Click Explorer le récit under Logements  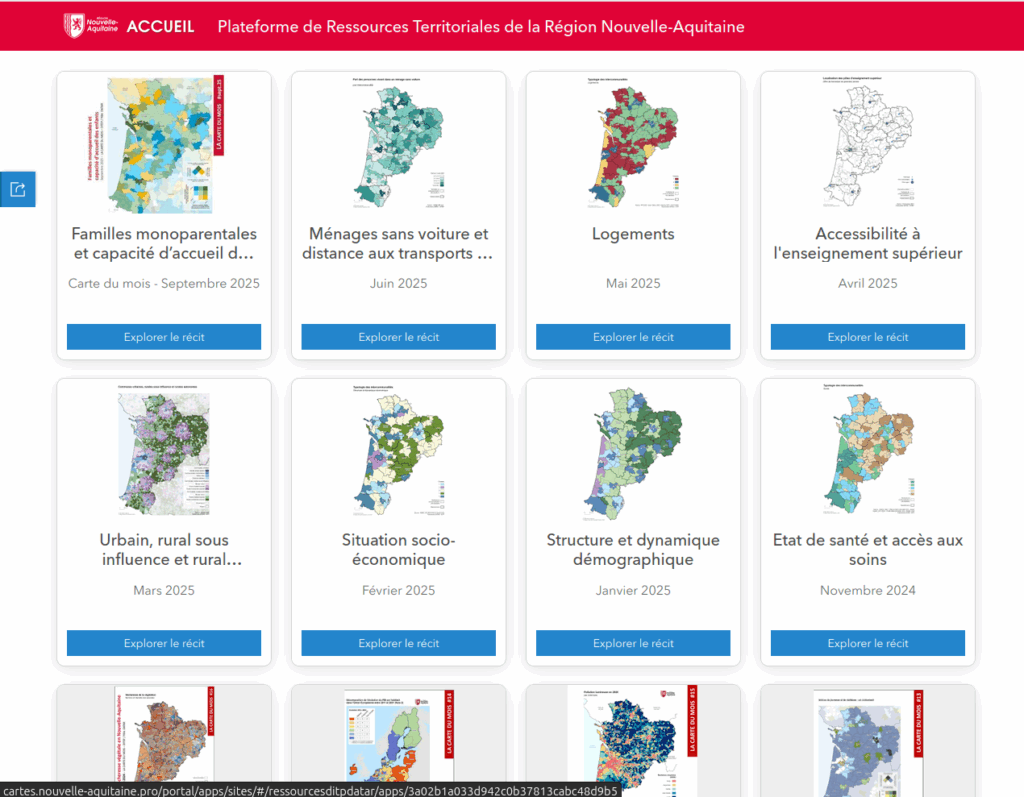[x=633, y=337]
